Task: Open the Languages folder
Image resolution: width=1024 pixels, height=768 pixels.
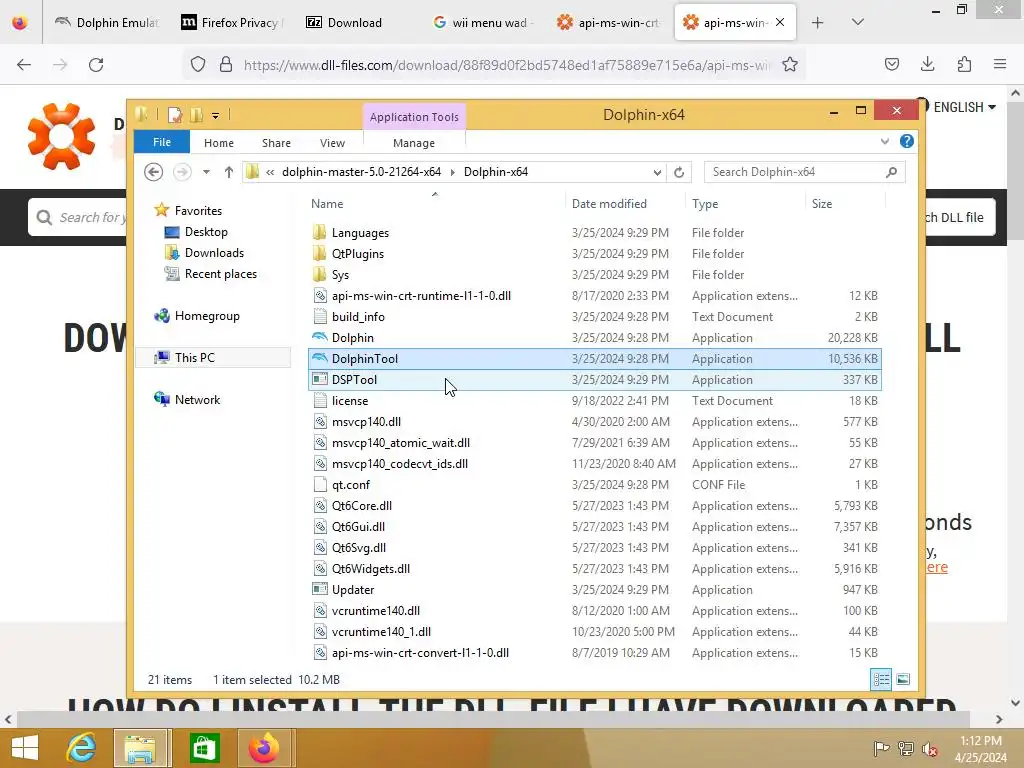Action: click(360, 232)
